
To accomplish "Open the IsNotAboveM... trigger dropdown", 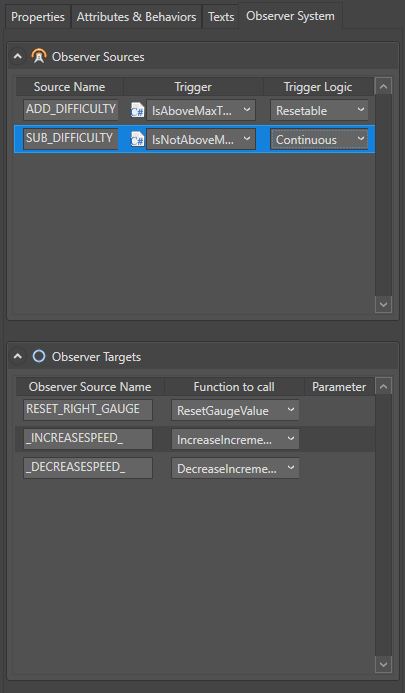I will (201, 140).
